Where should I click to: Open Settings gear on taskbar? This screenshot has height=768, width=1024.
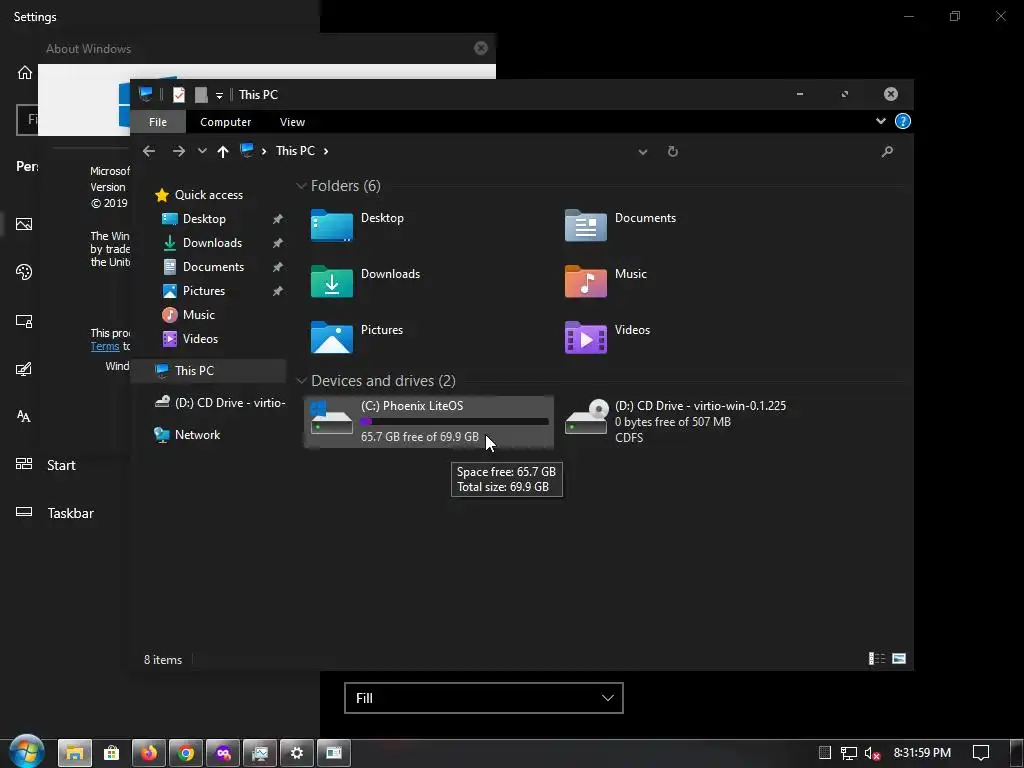click(x=297, y=753)
